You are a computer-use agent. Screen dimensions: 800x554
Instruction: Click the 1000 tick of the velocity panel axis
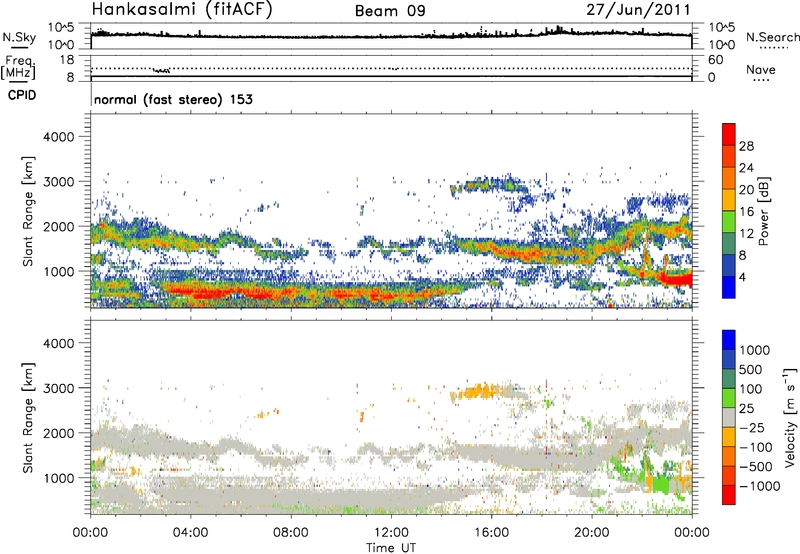(x=59, y=478)
